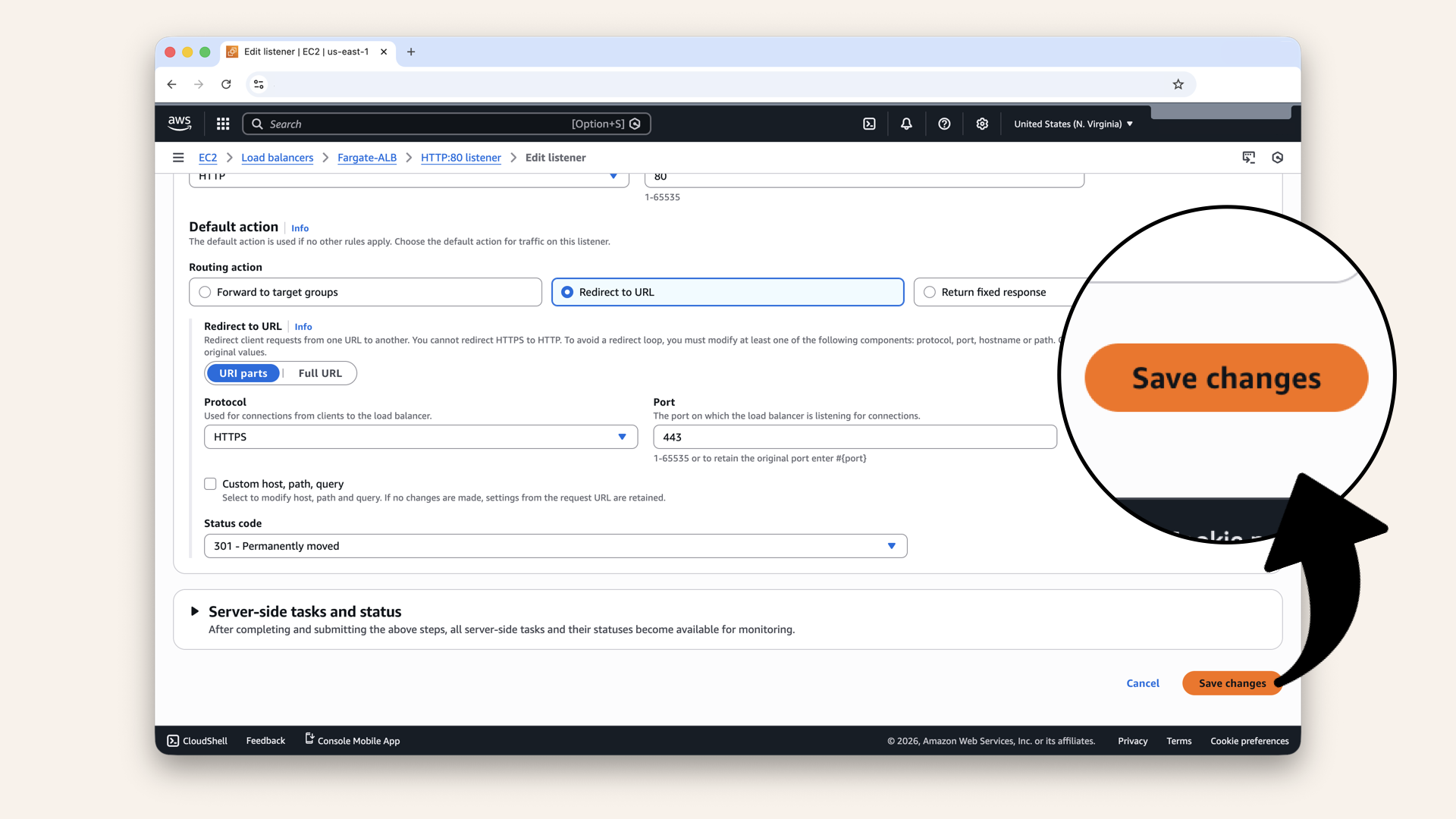Image resolution: width=1456 pixels, height=819 pixels.
Task: Open the AWS services grid menu
Action: (223, 124)
